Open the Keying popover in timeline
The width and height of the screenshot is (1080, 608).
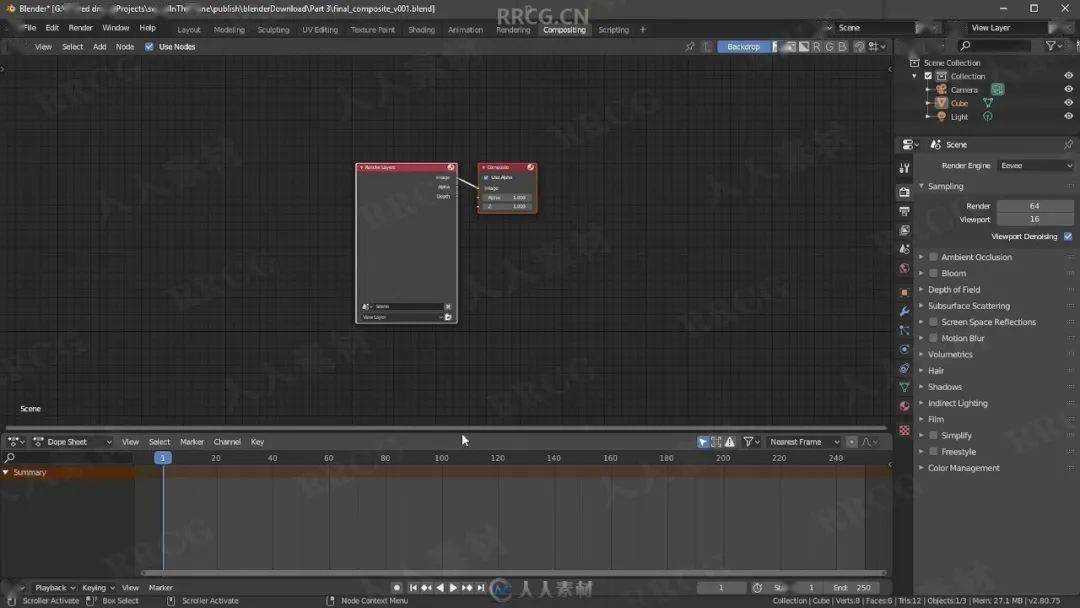tap(98, 587)
